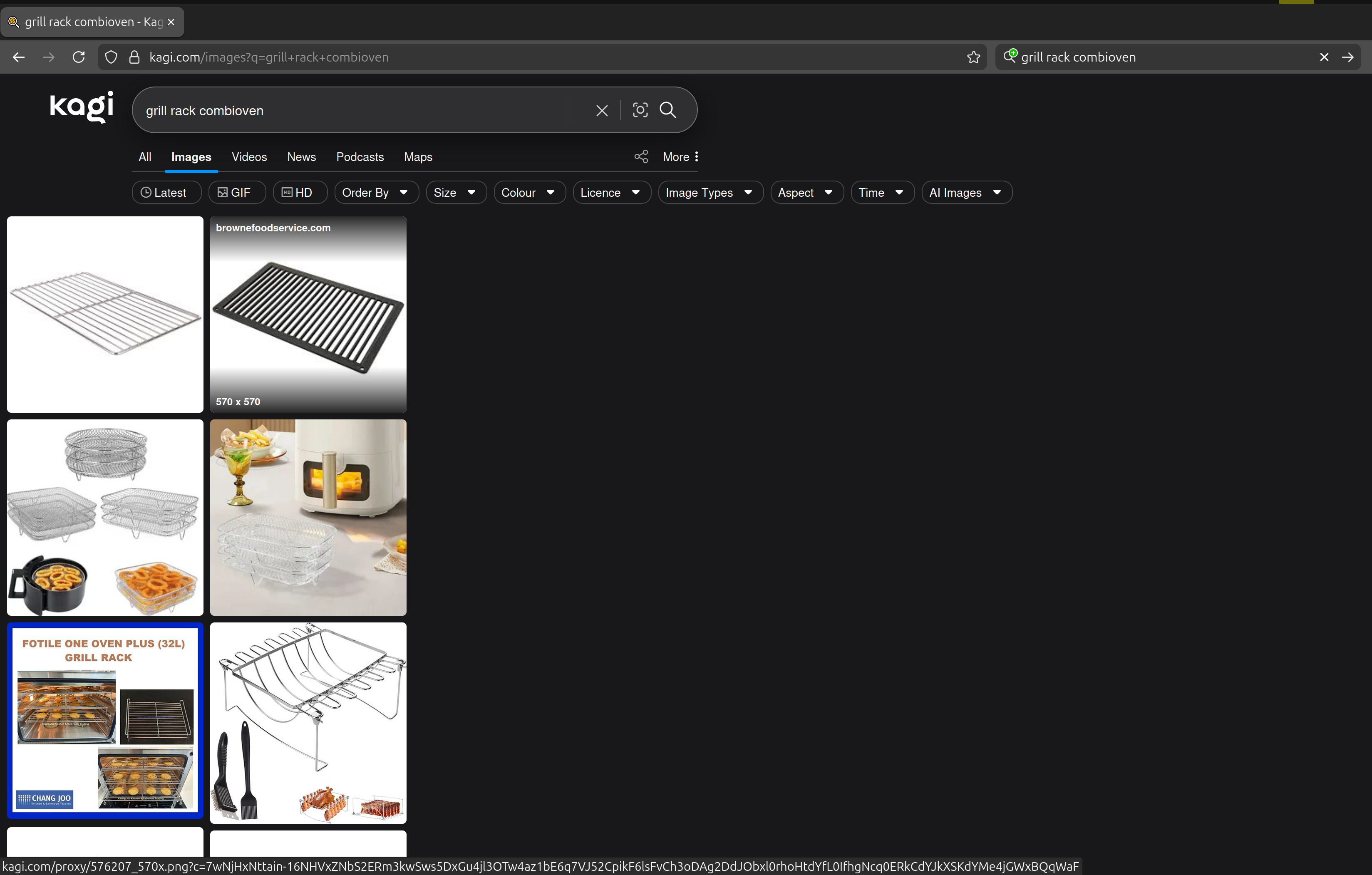1372x875 pixels.
Task: Click the magnifying glass search icon
Action: point(667,110)
